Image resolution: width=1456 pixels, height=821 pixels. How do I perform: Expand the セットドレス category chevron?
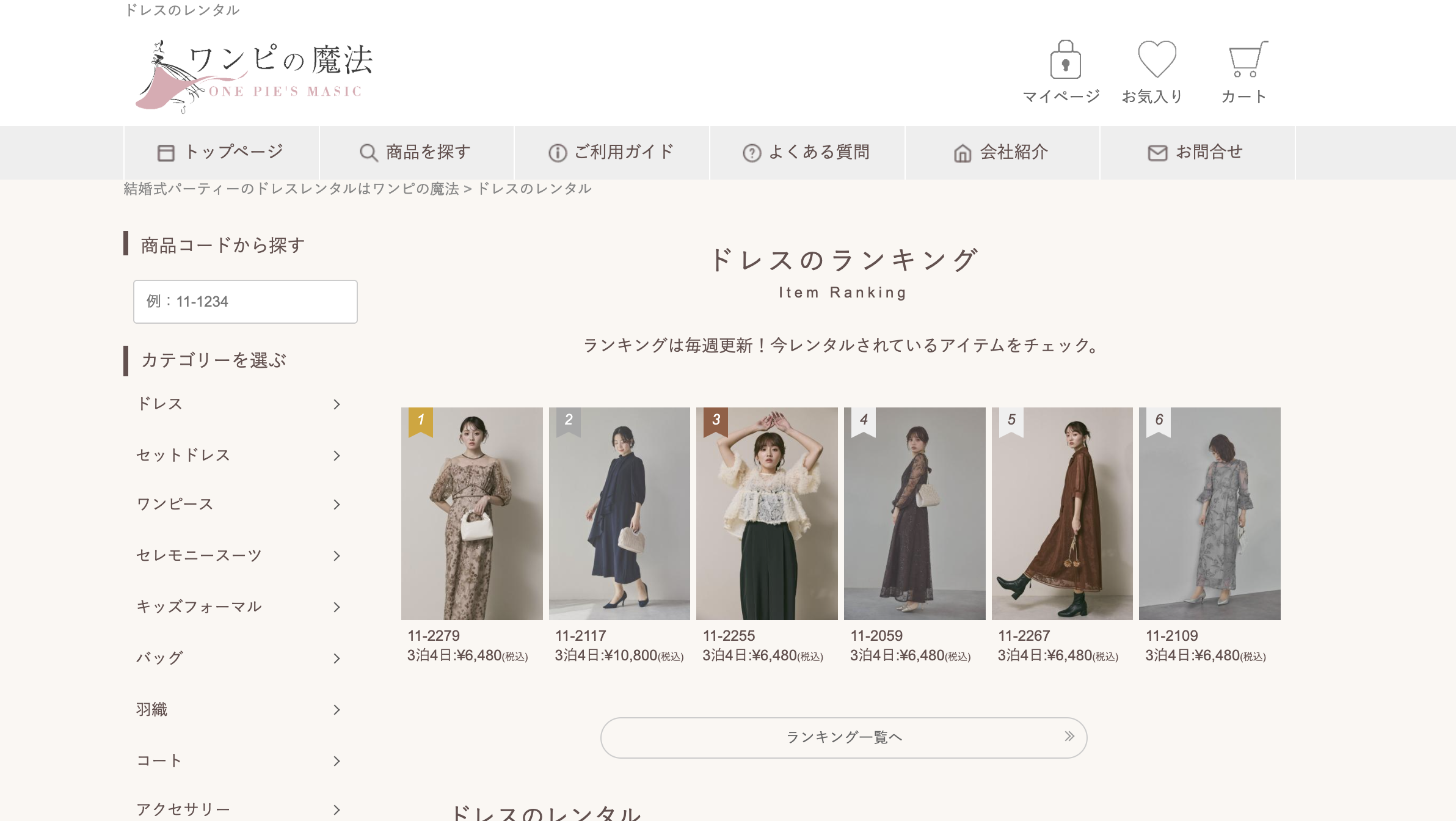pyautogui.click(x=337, y=456)
